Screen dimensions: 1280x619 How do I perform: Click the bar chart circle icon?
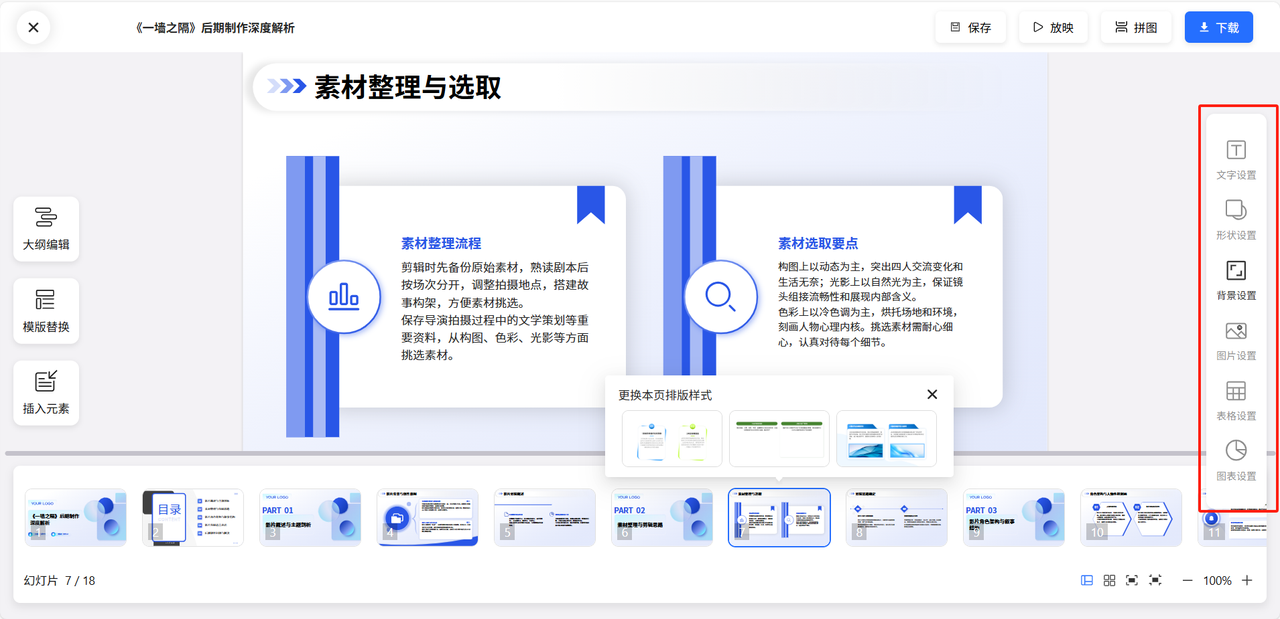point(344,296)
